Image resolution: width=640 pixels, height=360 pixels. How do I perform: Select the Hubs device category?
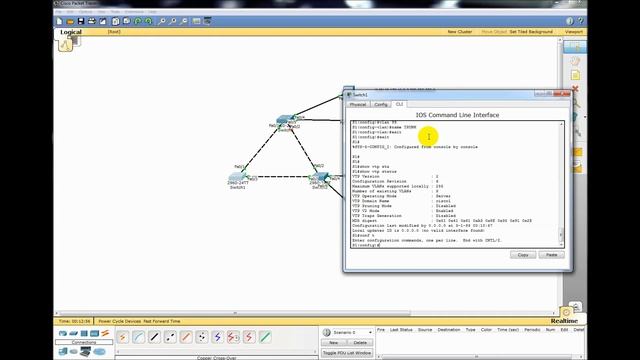84,333
